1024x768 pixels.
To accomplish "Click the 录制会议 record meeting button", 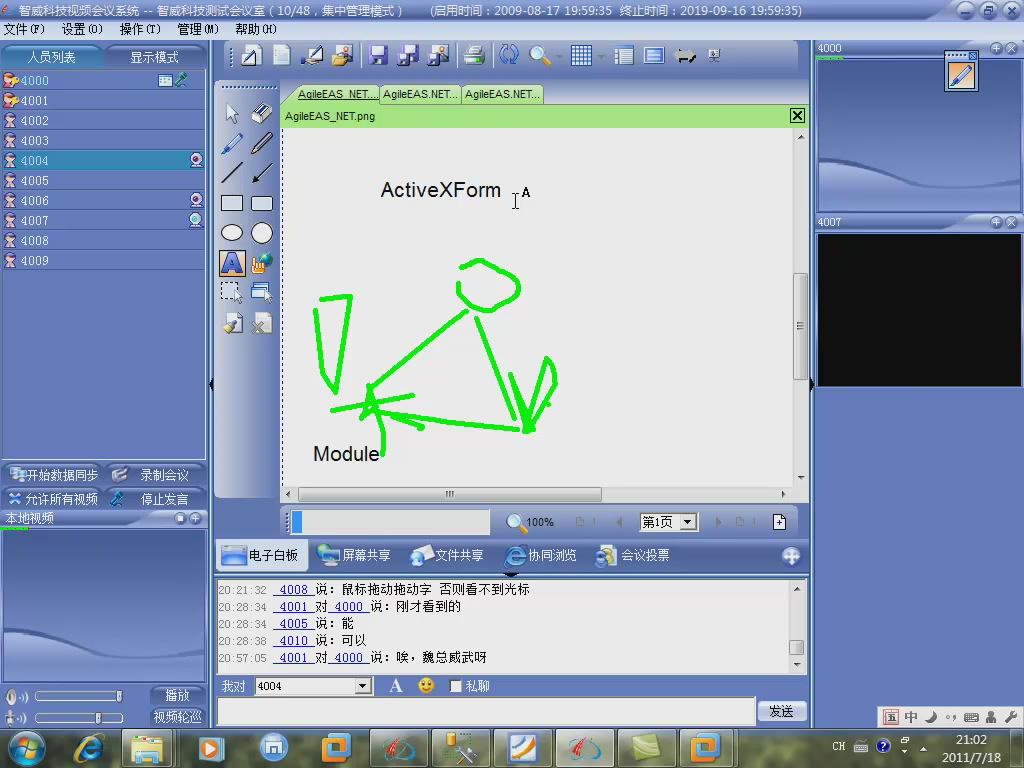I will pos(155,475).
